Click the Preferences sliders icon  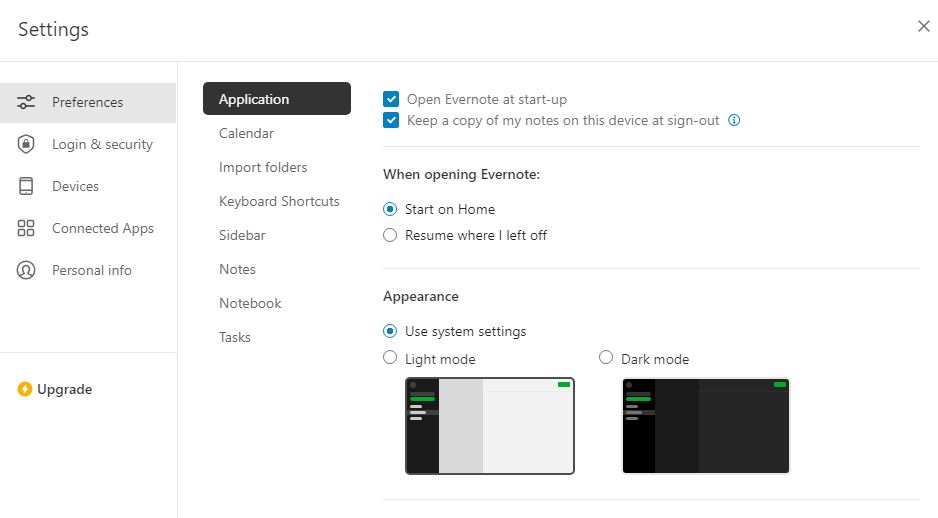point(26,102)
